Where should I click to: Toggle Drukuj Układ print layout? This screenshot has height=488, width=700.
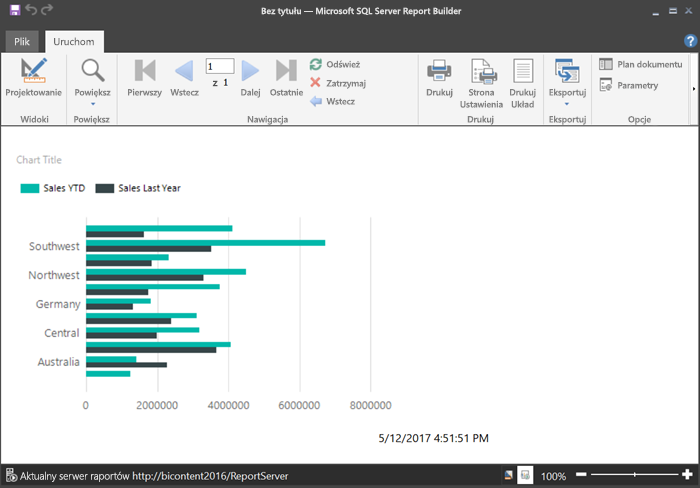(x=523, y=83)
